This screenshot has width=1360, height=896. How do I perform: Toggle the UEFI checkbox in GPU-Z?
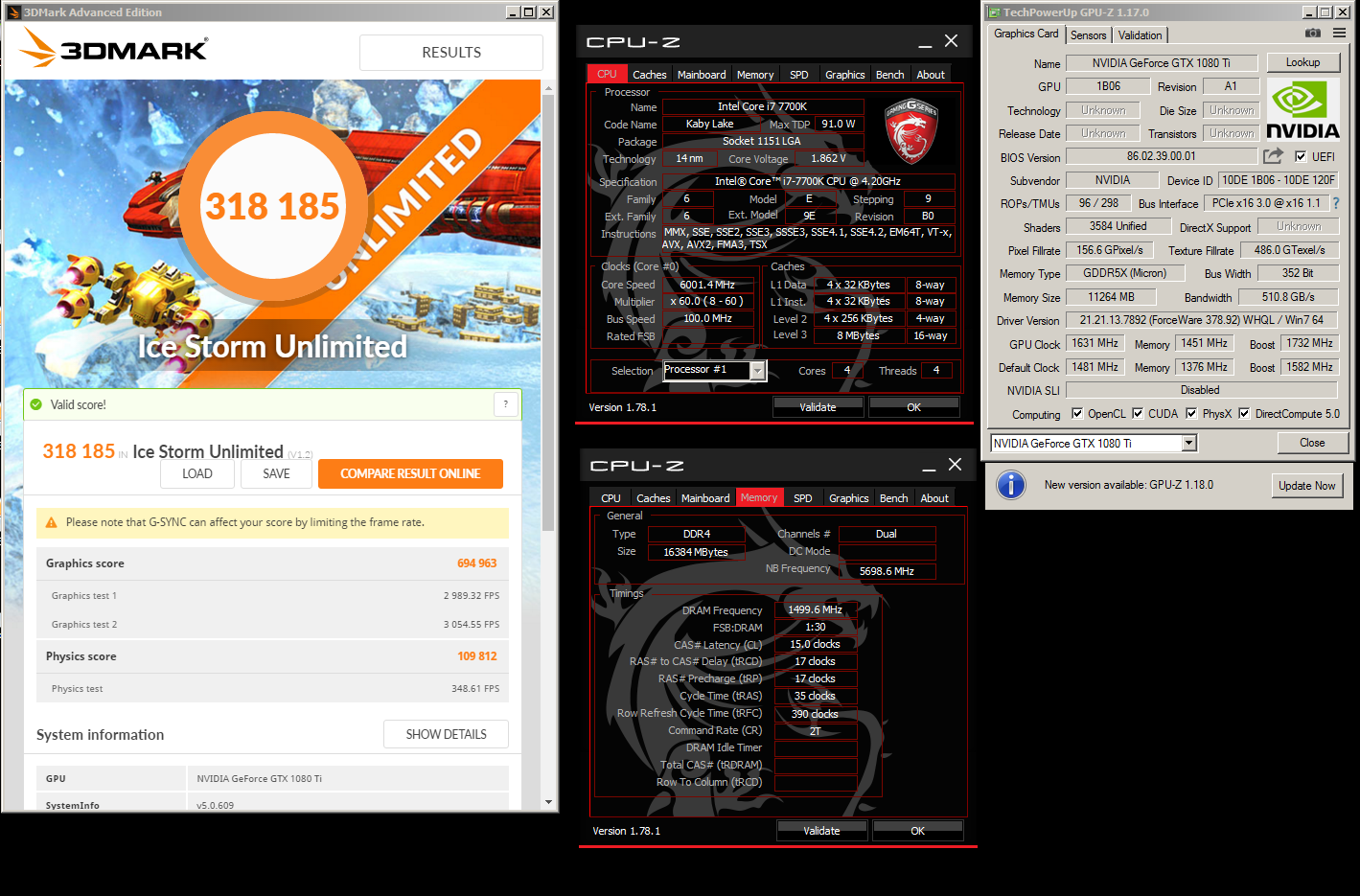(1301, 156)
